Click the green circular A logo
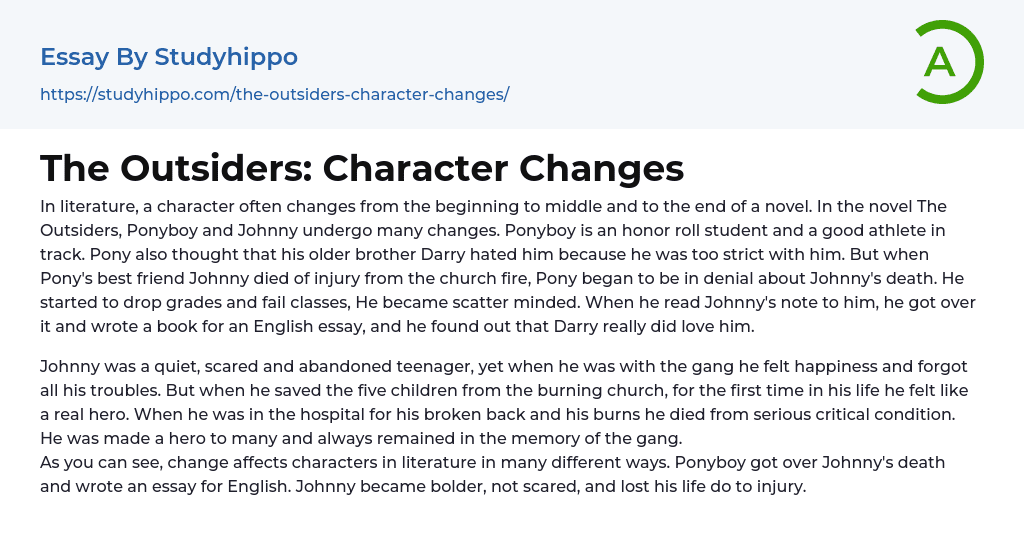 click(x=949, y=62)
